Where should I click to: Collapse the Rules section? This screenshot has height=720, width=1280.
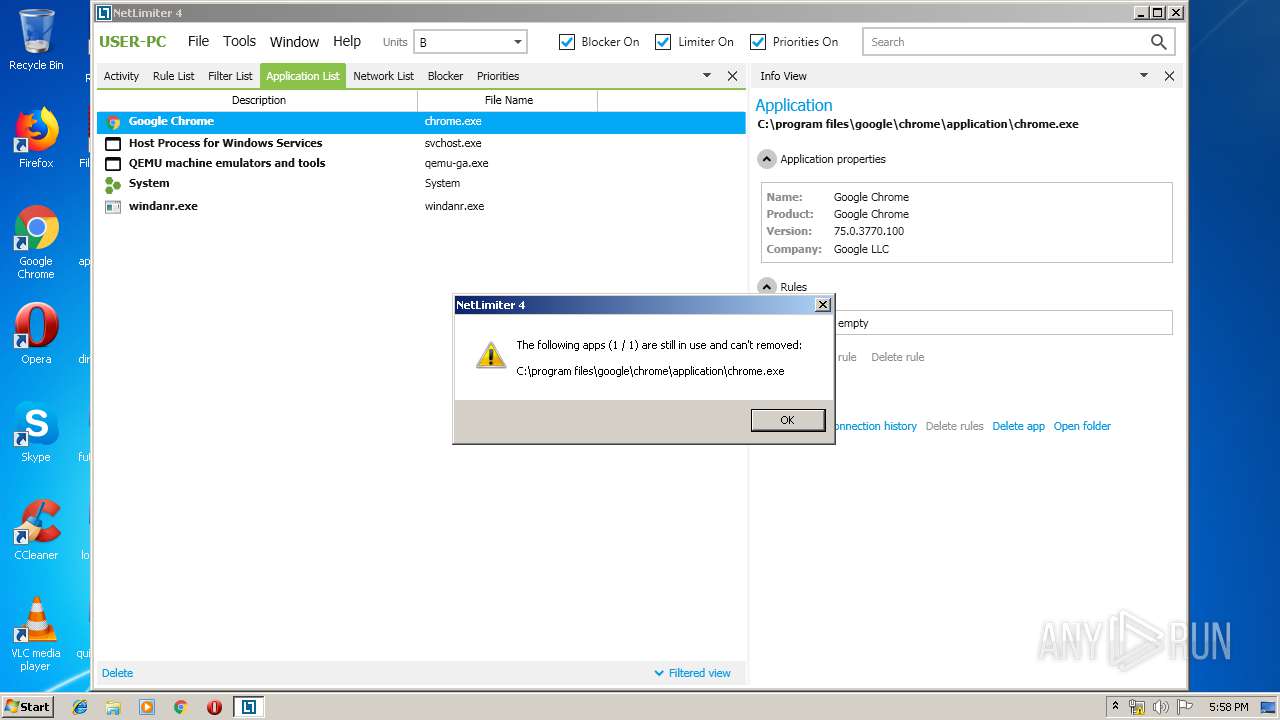(767, 287)
